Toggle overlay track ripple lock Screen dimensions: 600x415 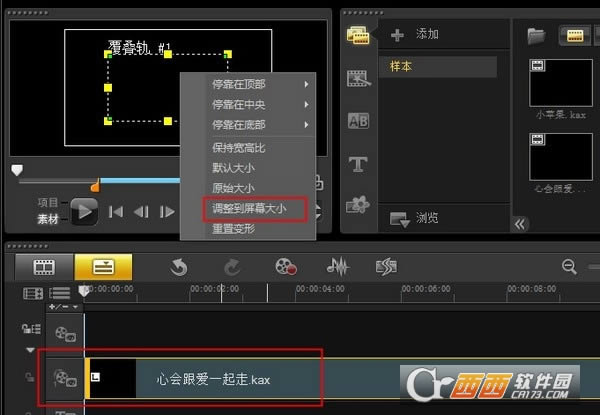(x=29, y=377)
